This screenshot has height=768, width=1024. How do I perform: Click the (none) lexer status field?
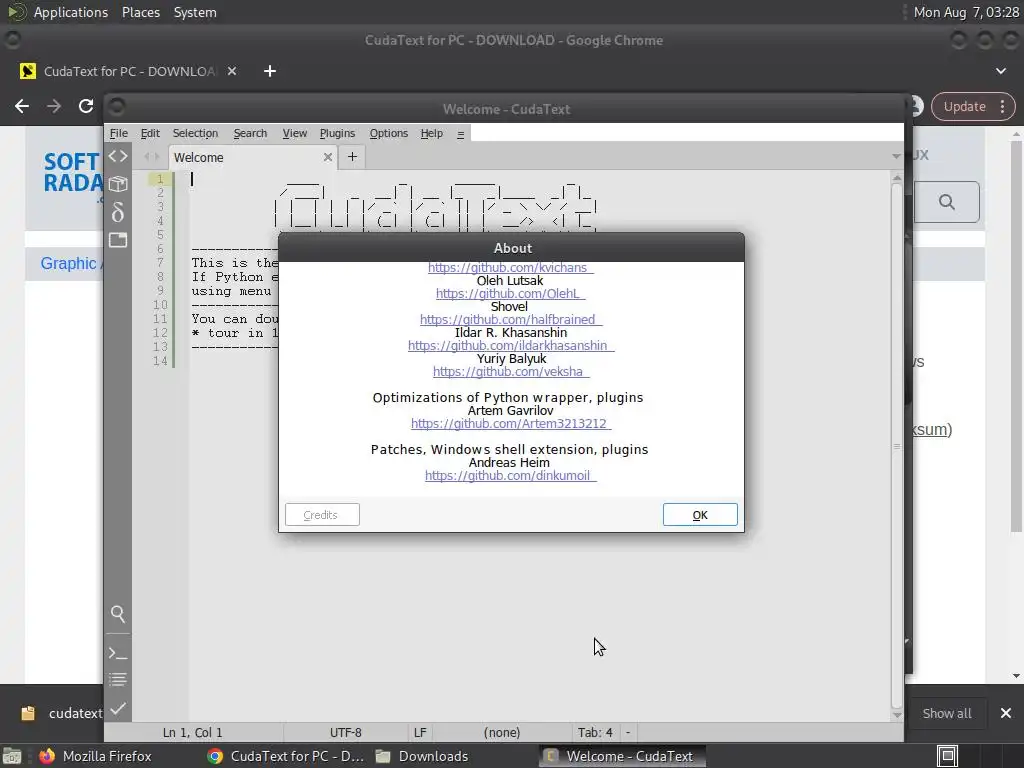[x=502, y=733]
